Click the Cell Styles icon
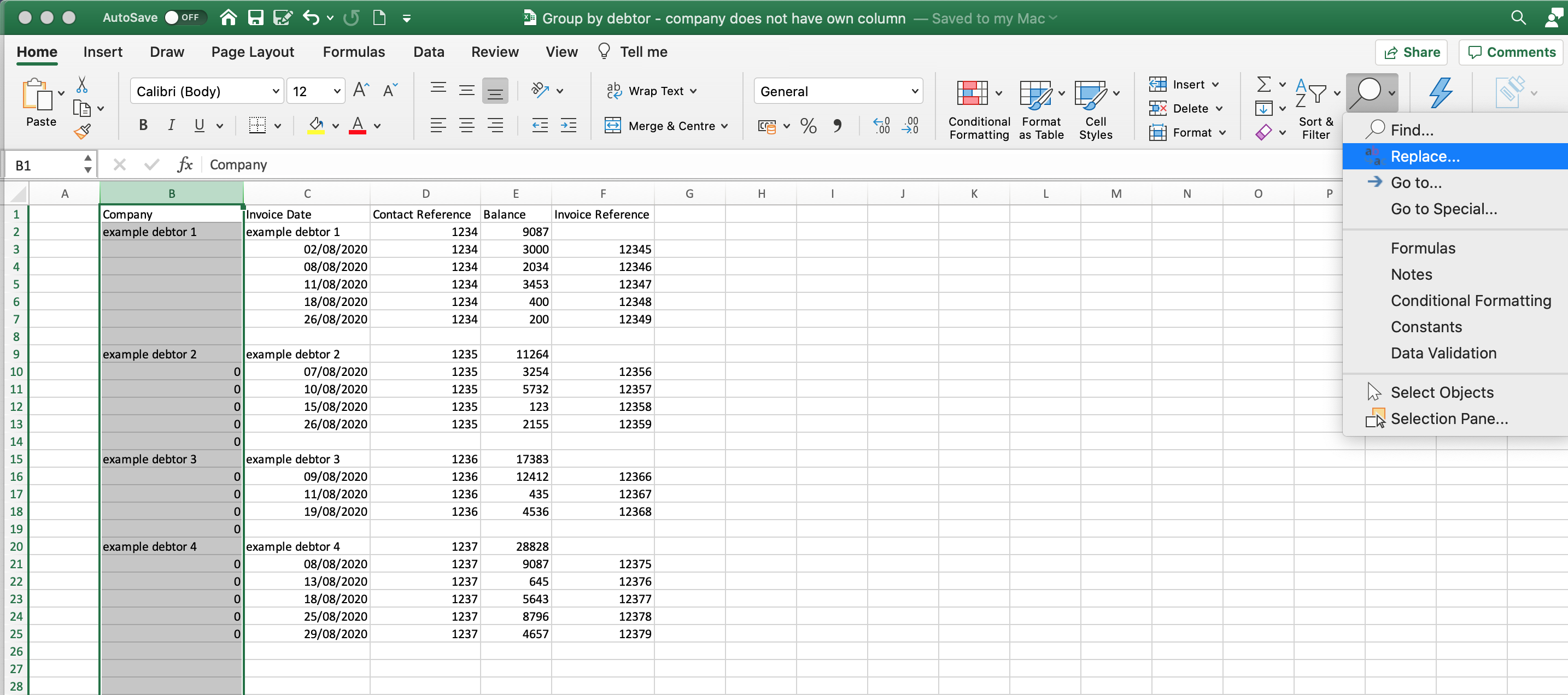Screen dimensions: 1568x695 (1090, 95)
